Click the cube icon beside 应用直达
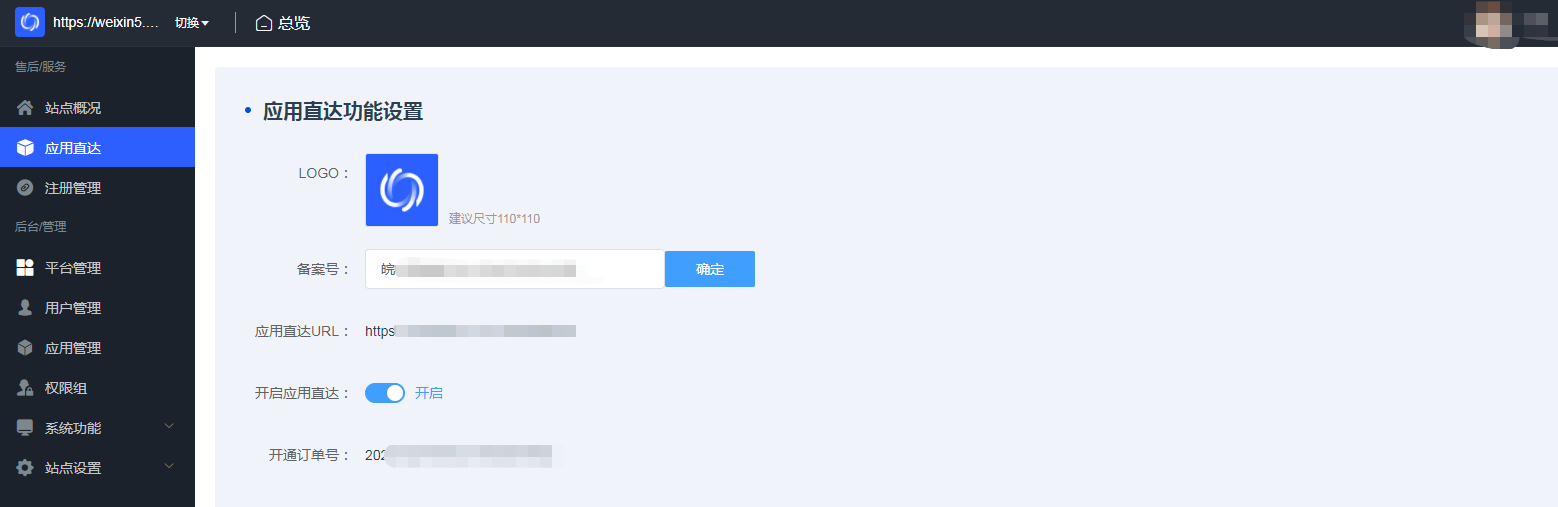Screen dimensions: 1558x507 click(x=25, y=147)
